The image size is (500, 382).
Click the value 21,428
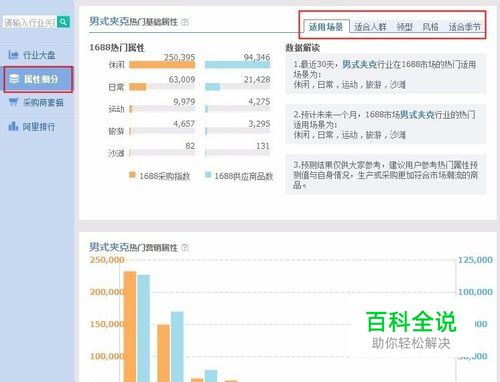click(257, 80)
